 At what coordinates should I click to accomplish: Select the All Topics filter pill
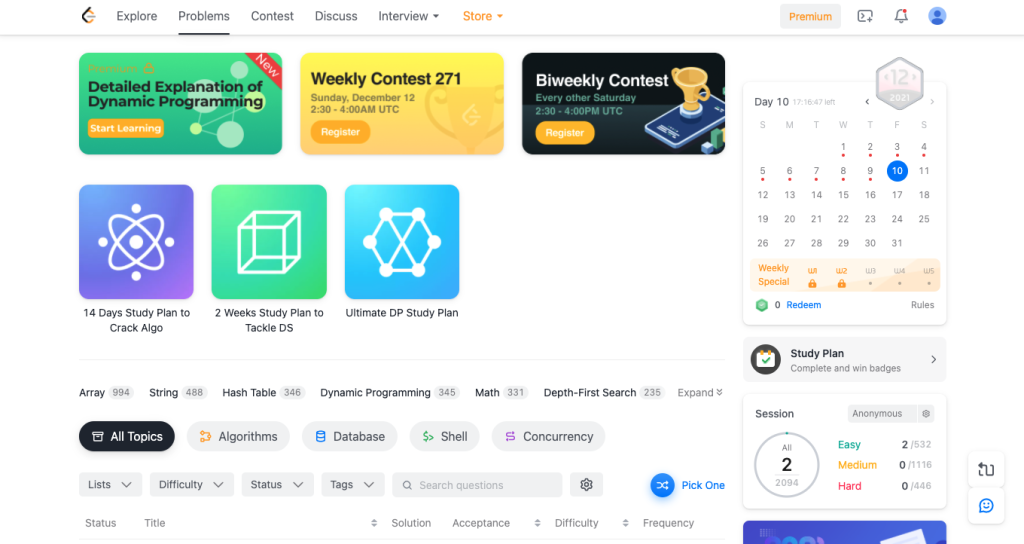click(x=127, y=436)
